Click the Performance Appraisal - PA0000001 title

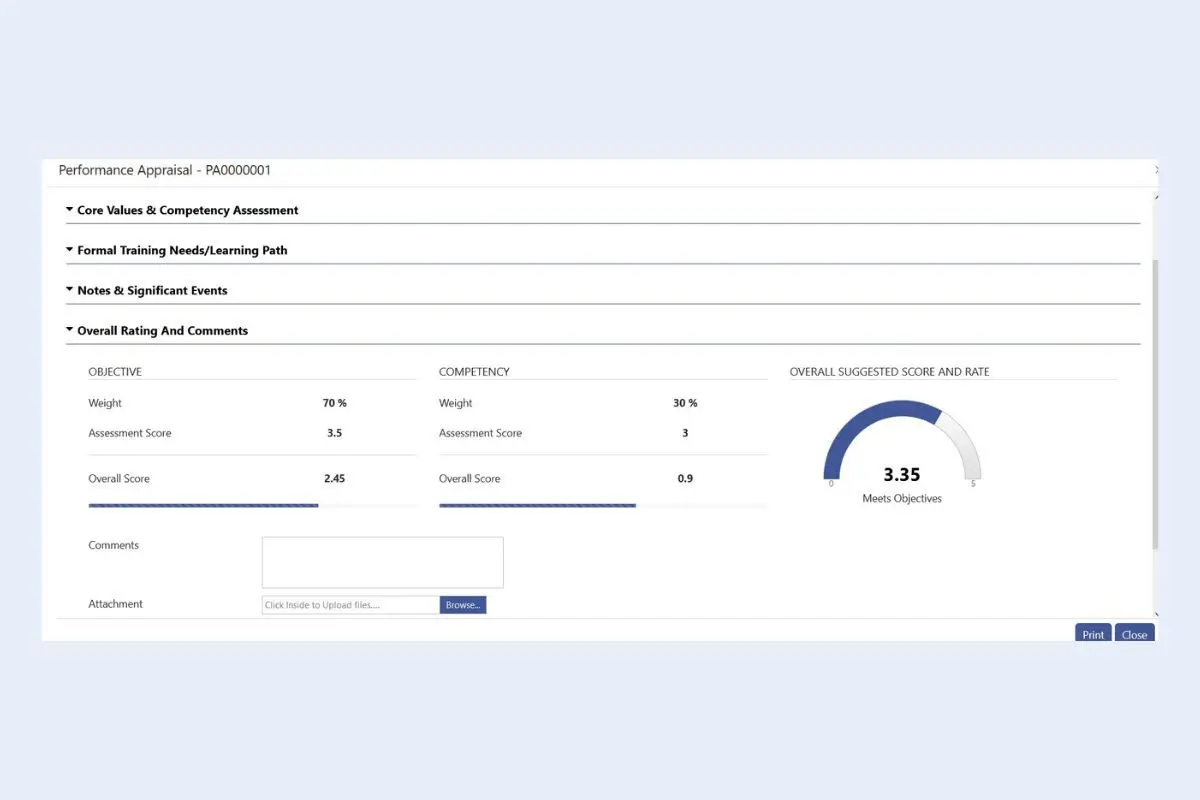(x=165, y=170)
